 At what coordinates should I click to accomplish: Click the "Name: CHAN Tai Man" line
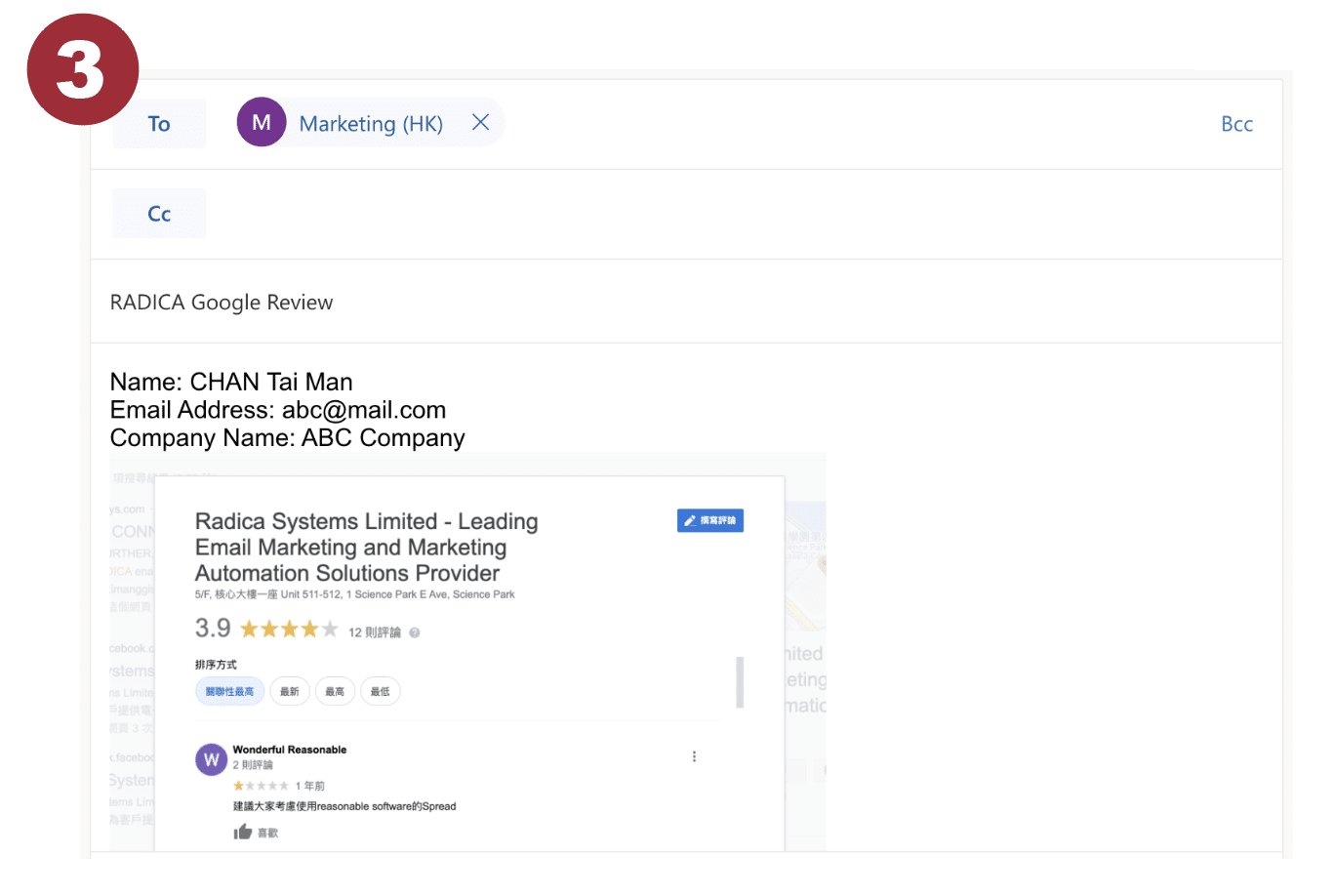coord(231,382)
